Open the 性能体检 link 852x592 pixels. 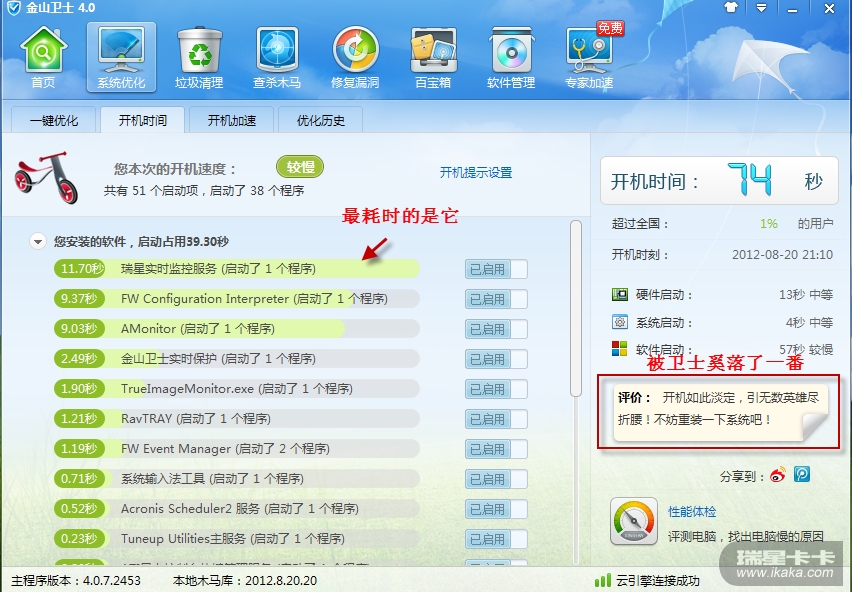(x=692, y=512)
